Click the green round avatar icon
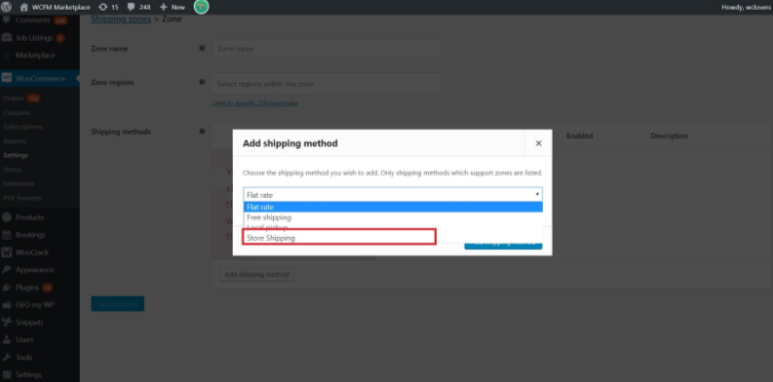 (201, 6)
